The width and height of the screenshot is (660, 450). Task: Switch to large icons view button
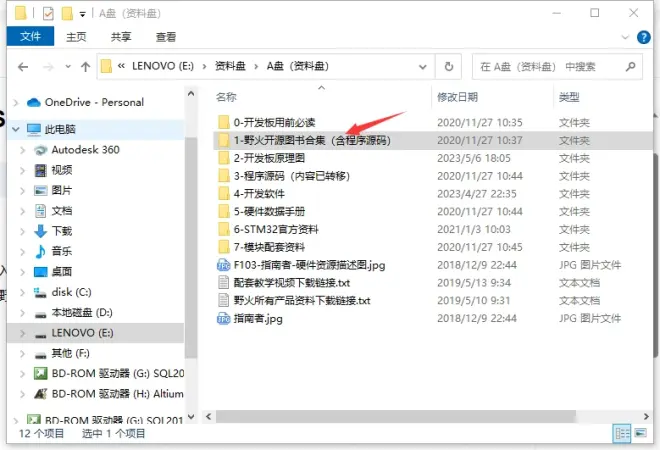coord(641,433)
